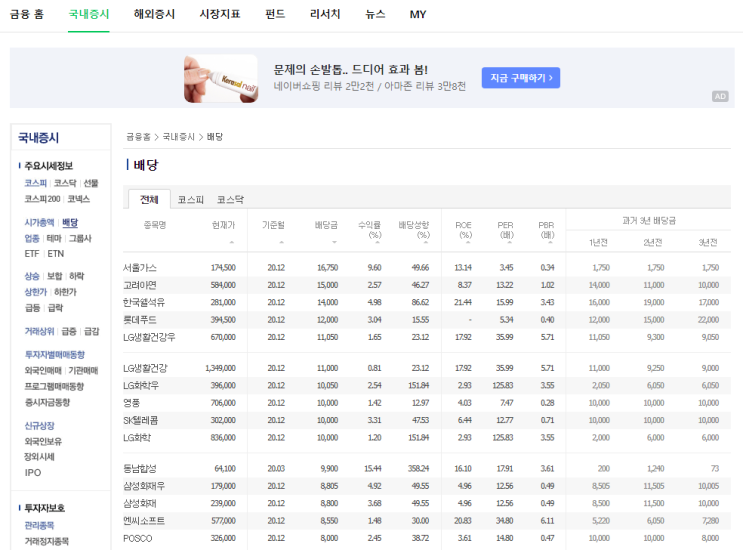Open stock 삼성화재우 in table
Viewport: 743px width, 550px height.
[144, 486]
